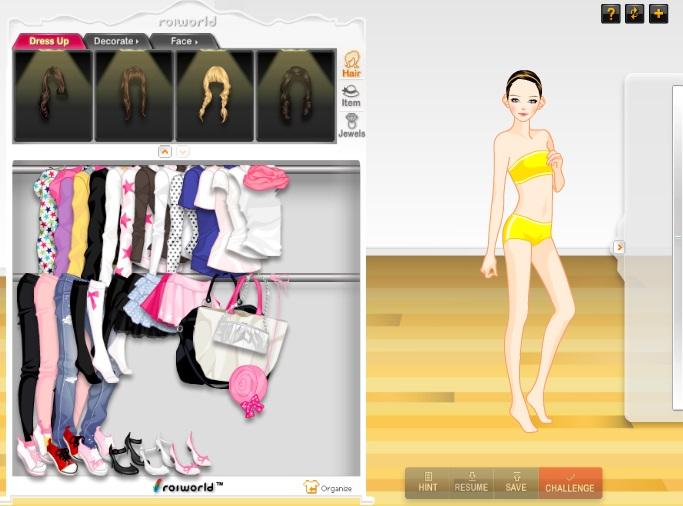Click the orange CHALLENGE button
This screenshot has height=506, width=683.
point(570,483)
